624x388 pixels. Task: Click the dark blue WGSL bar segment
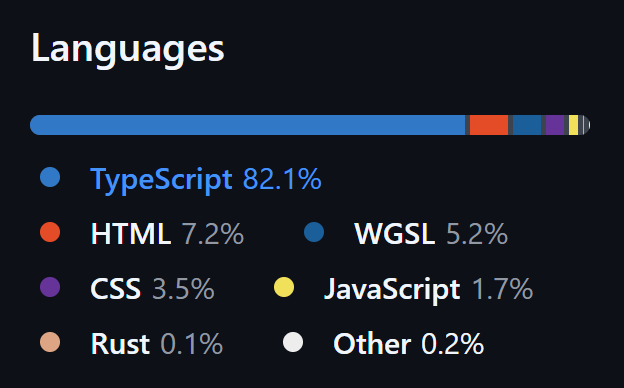527,125
